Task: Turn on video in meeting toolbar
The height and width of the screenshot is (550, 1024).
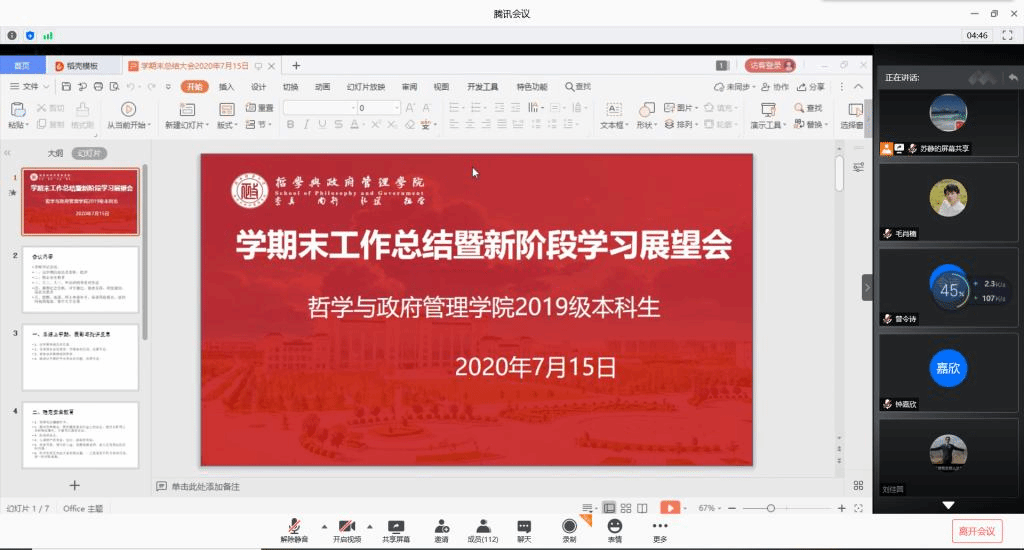Action: coord(347,530)
